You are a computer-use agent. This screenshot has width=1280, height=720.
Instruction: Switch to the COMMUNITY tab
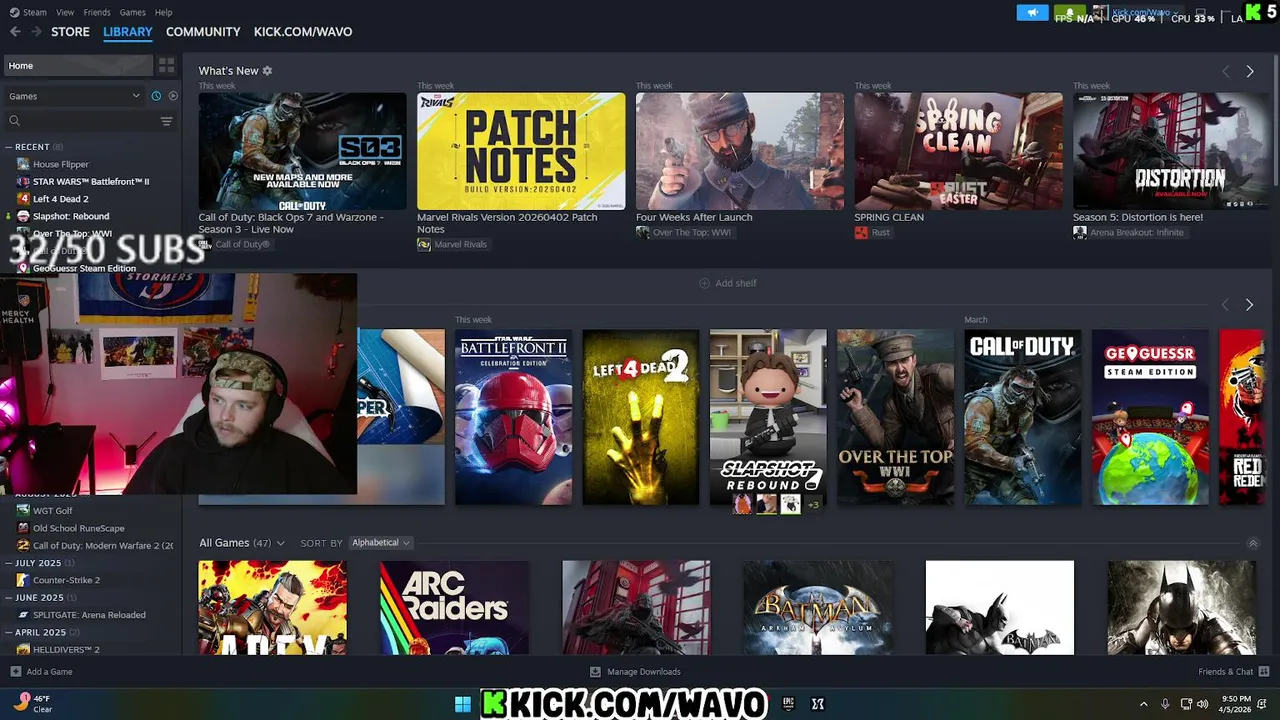203,32
